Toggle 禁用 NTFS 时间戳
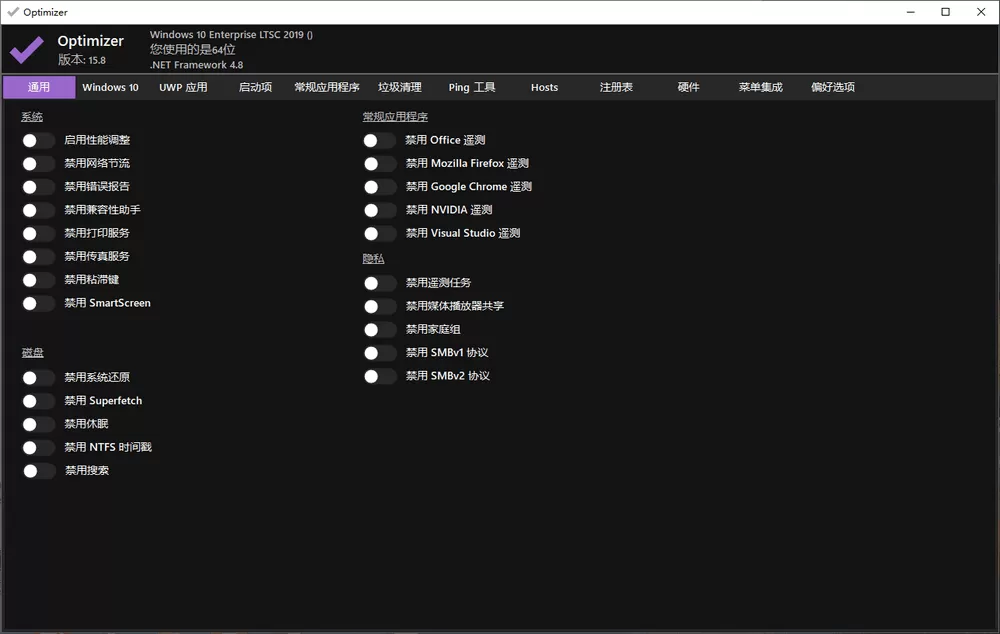The width and height of the screenshot is (1000, 634). pyautogui.click(x=37, y=447)
